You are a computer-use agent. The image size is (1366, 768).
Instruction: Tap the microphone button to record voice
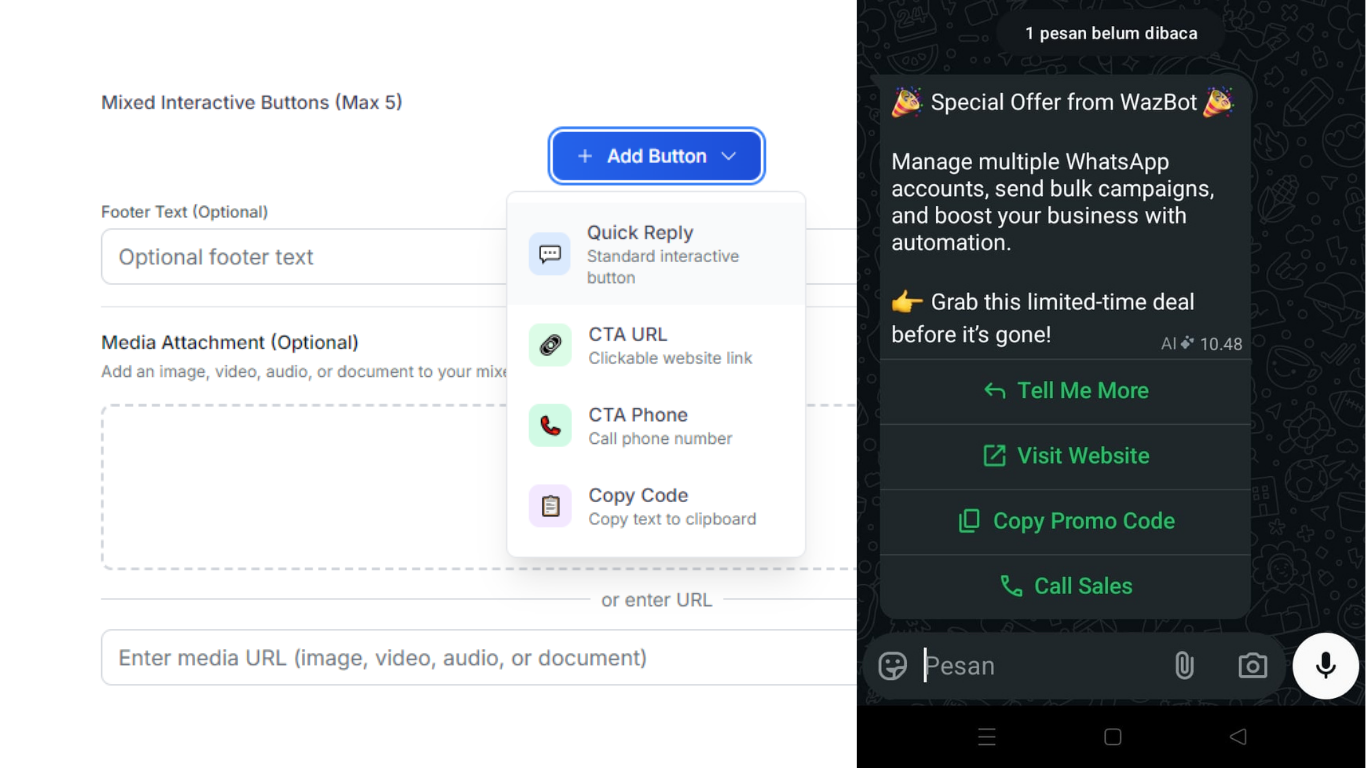[x=1325, y=665]
